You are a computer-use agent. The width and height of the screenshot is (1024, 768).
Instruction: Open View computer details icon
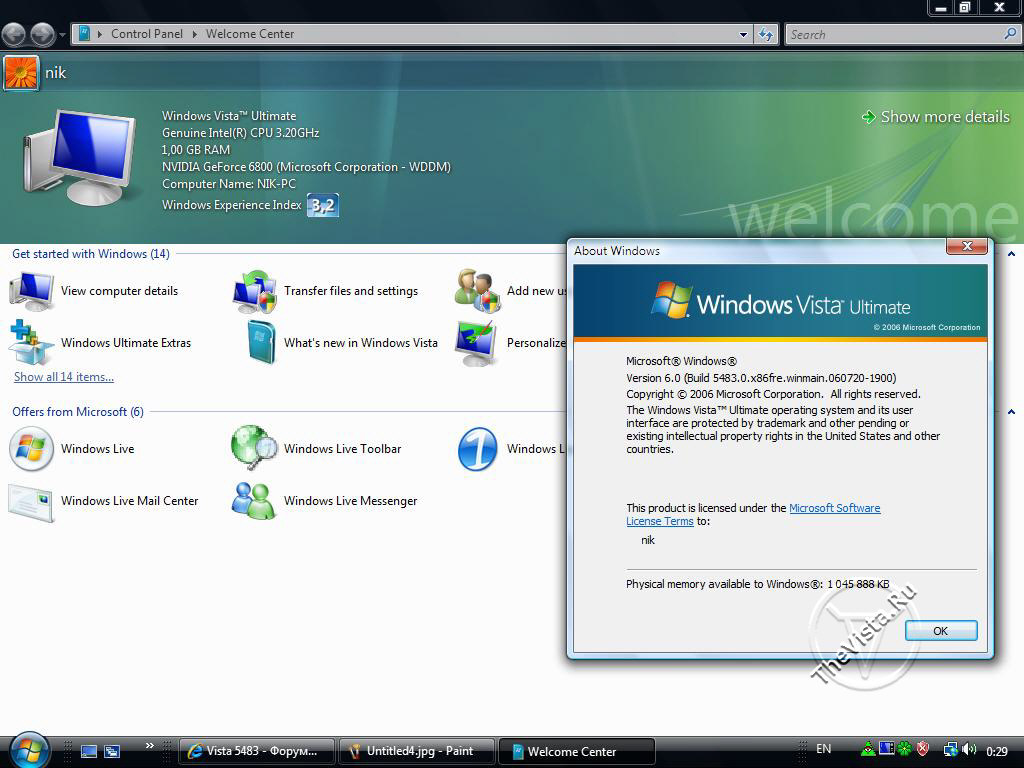31,291
